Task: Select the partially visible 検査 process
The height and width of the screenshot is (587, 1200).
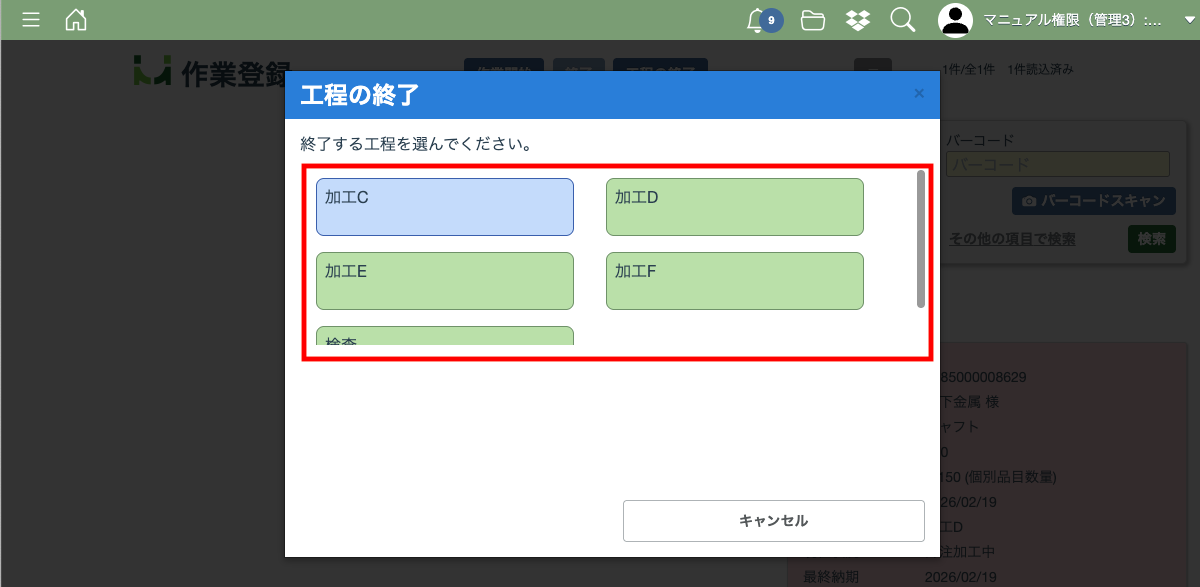Action: point(445,336)
